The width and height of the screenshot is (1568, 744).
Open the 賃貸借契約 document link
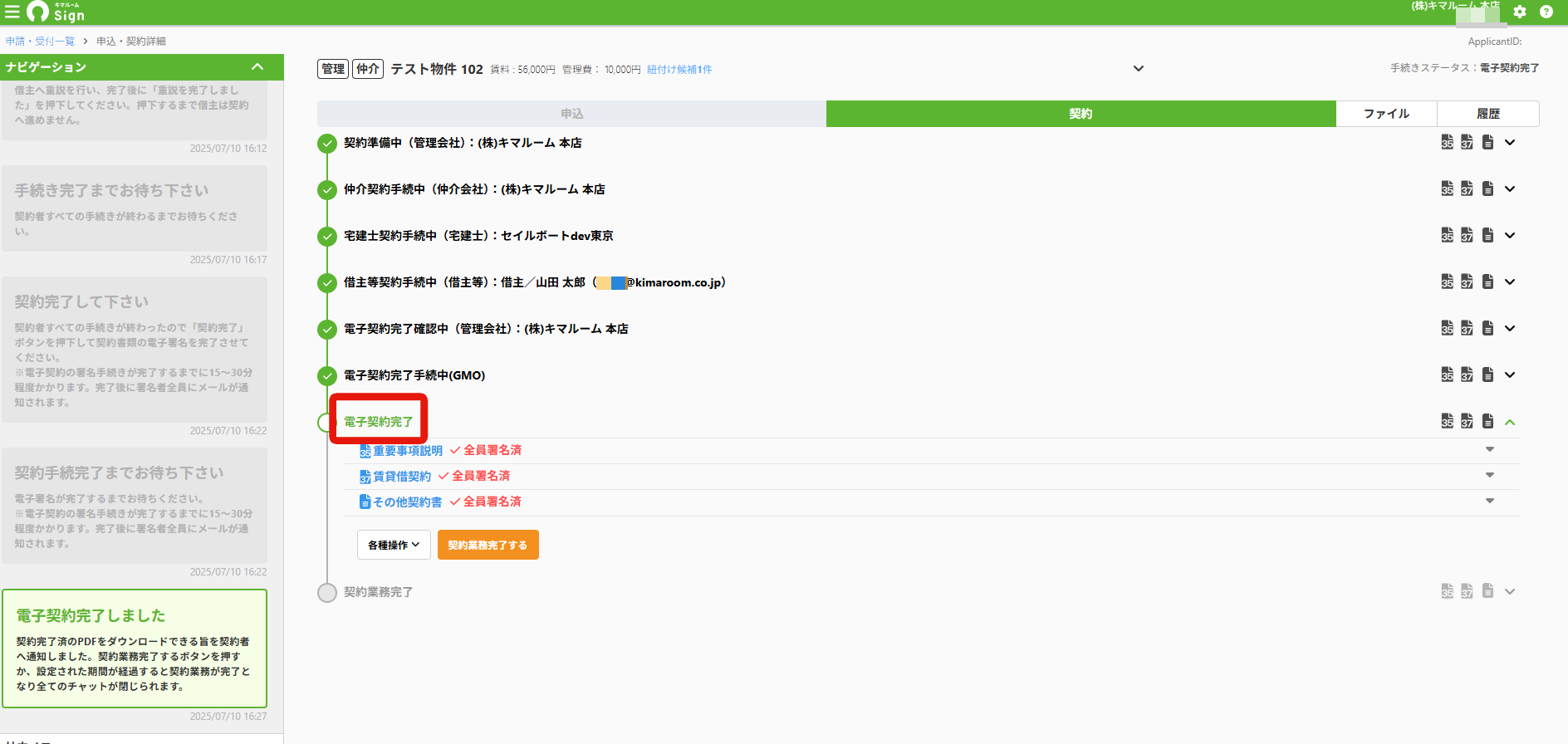tap(401, 477)
